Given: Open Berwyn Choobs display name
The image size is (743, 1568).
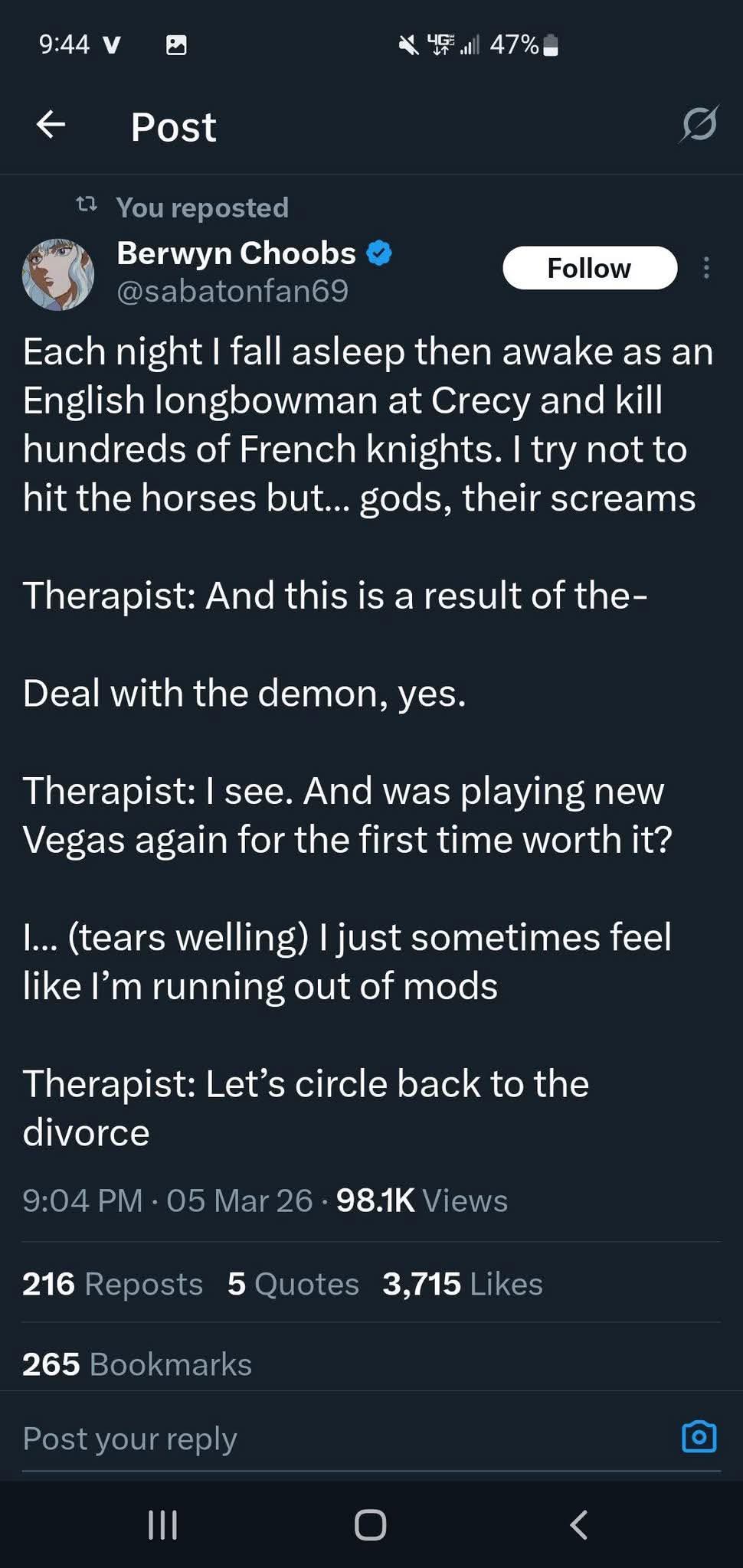Looking at the screenshot, I should point(236,253).
